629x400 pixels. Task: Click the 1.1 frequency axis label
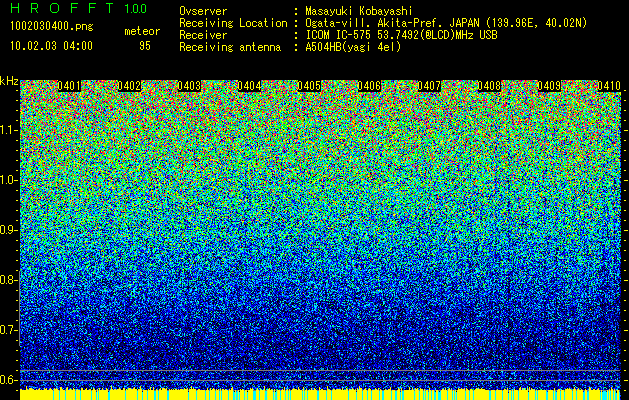pos(8,130)
